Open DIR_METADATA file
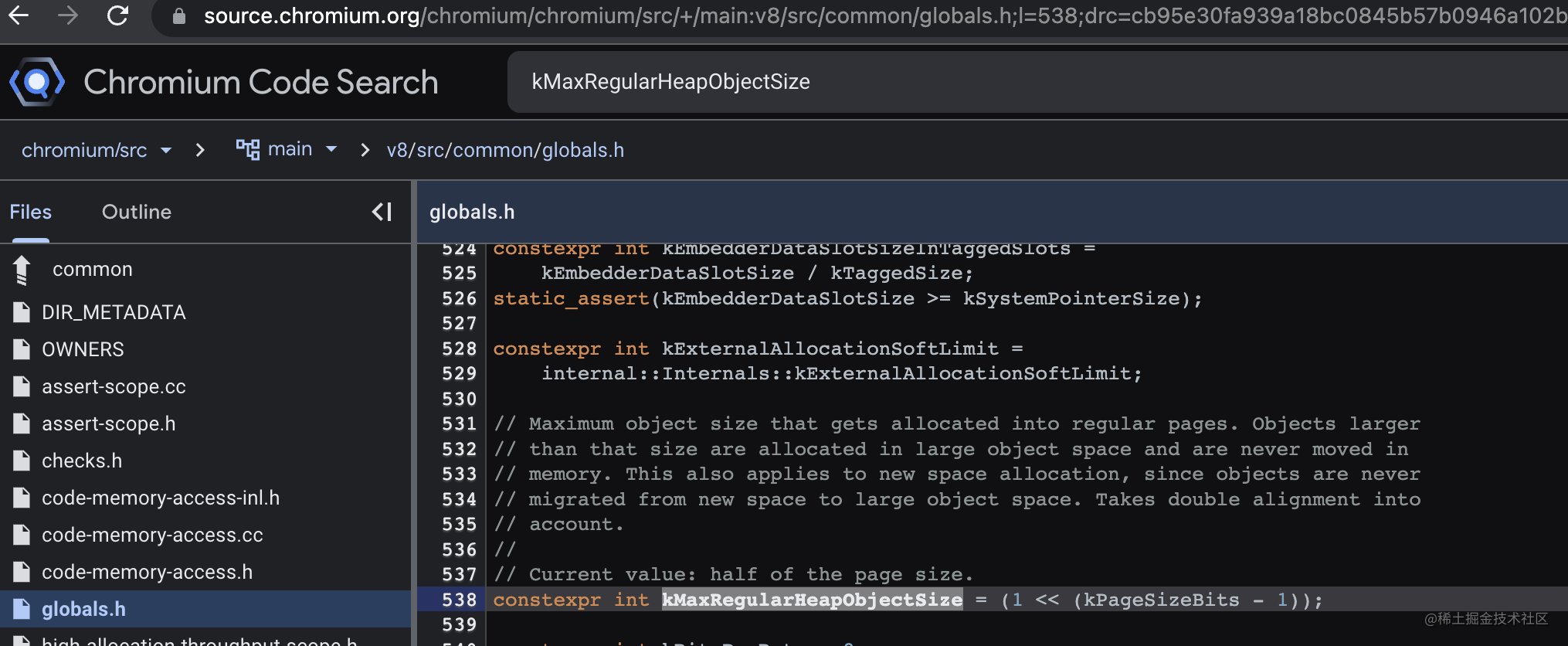1568x646 pixels. coord(114,312)
